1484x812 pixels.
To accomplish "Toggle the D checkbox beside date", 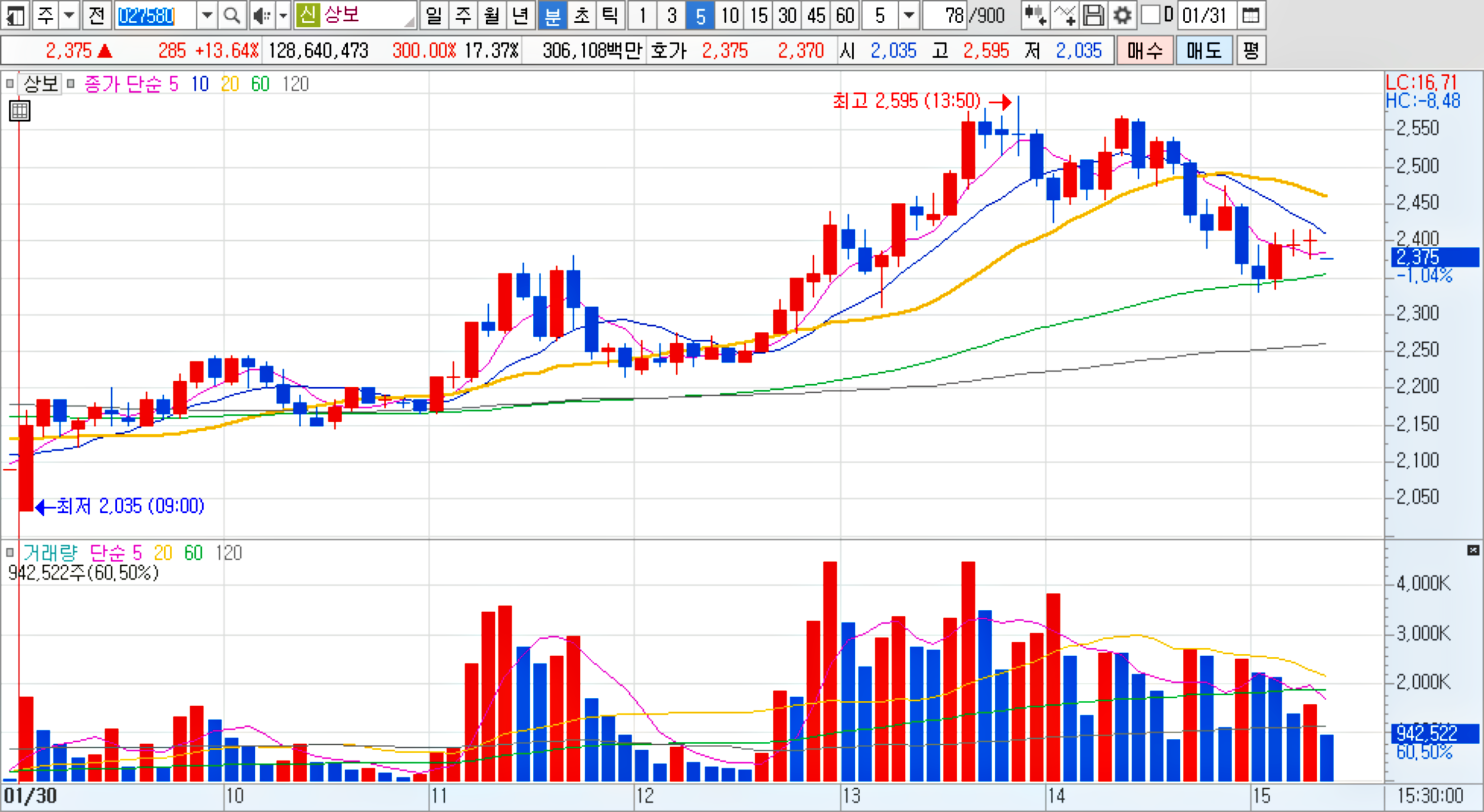I will coord(1150,15).
